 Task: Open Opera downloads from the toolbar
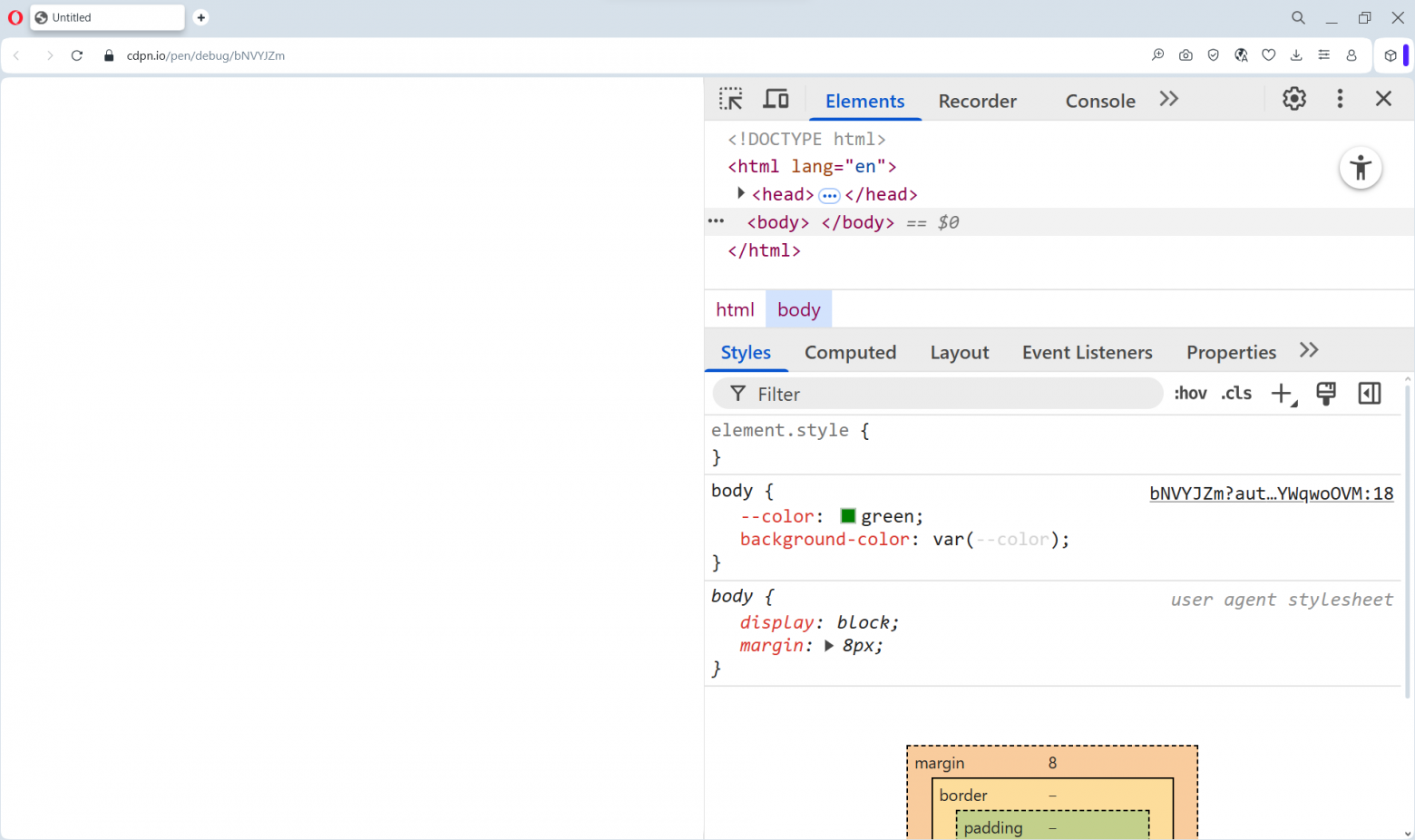point(1296,55)
